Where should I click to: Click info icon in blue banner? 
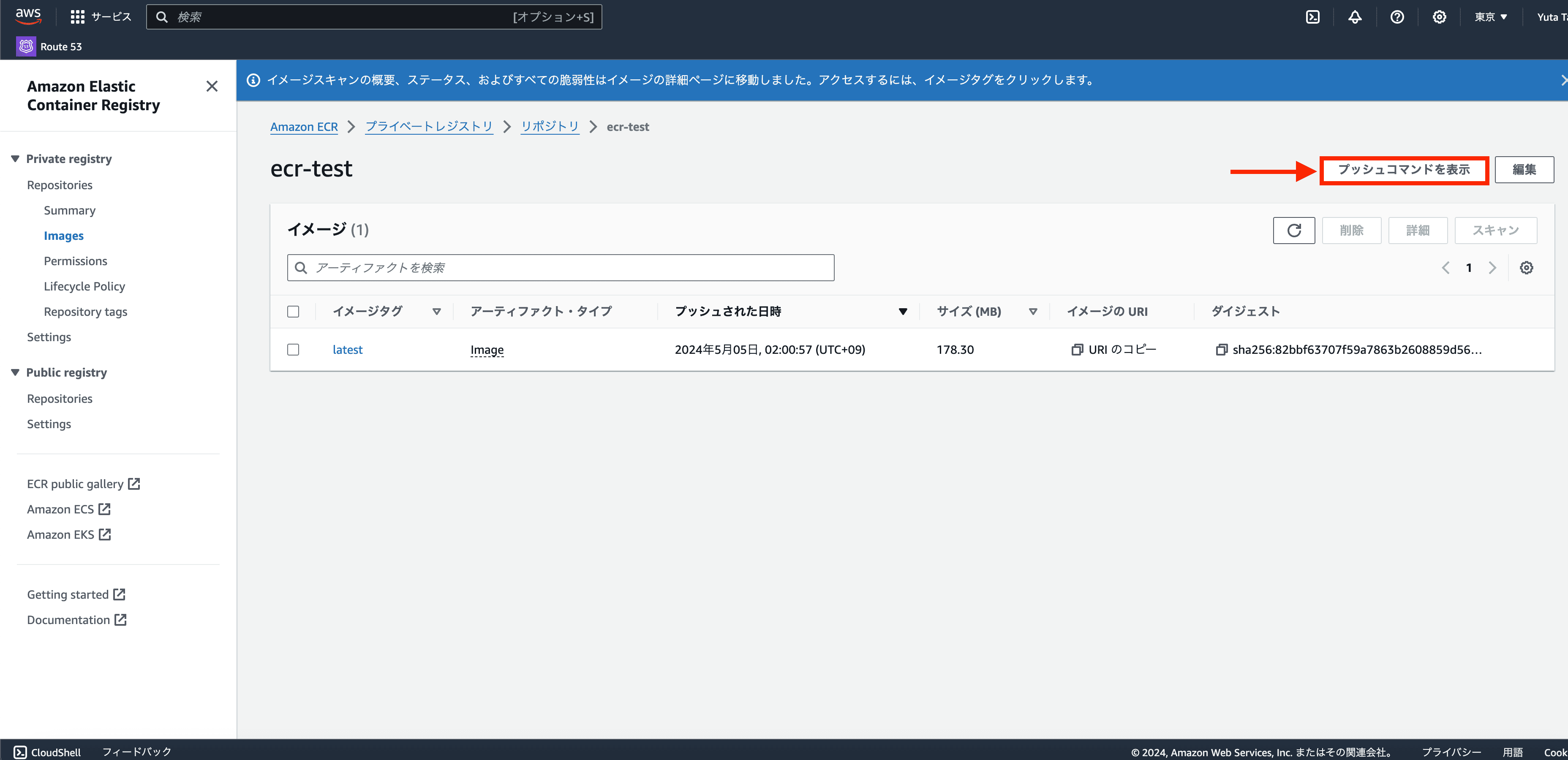[x=253, y=80]
